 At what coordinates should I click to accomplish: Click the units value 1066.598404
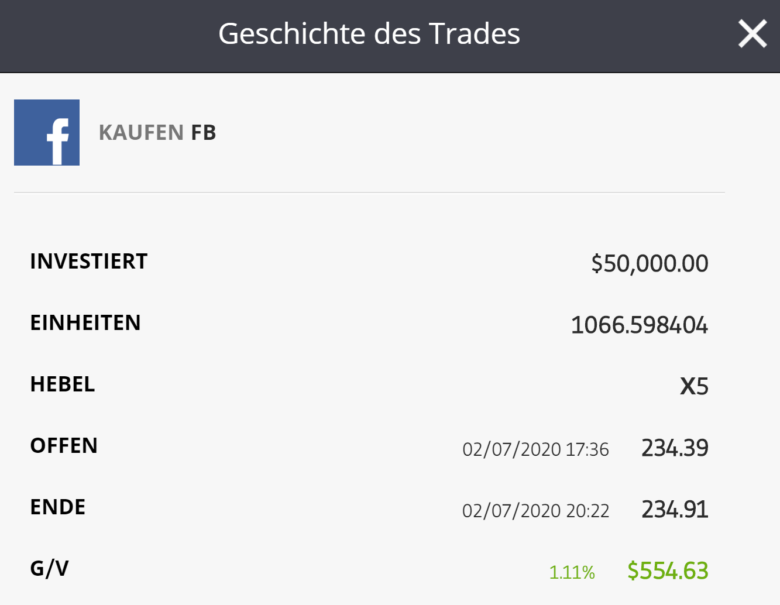point(639,325)
